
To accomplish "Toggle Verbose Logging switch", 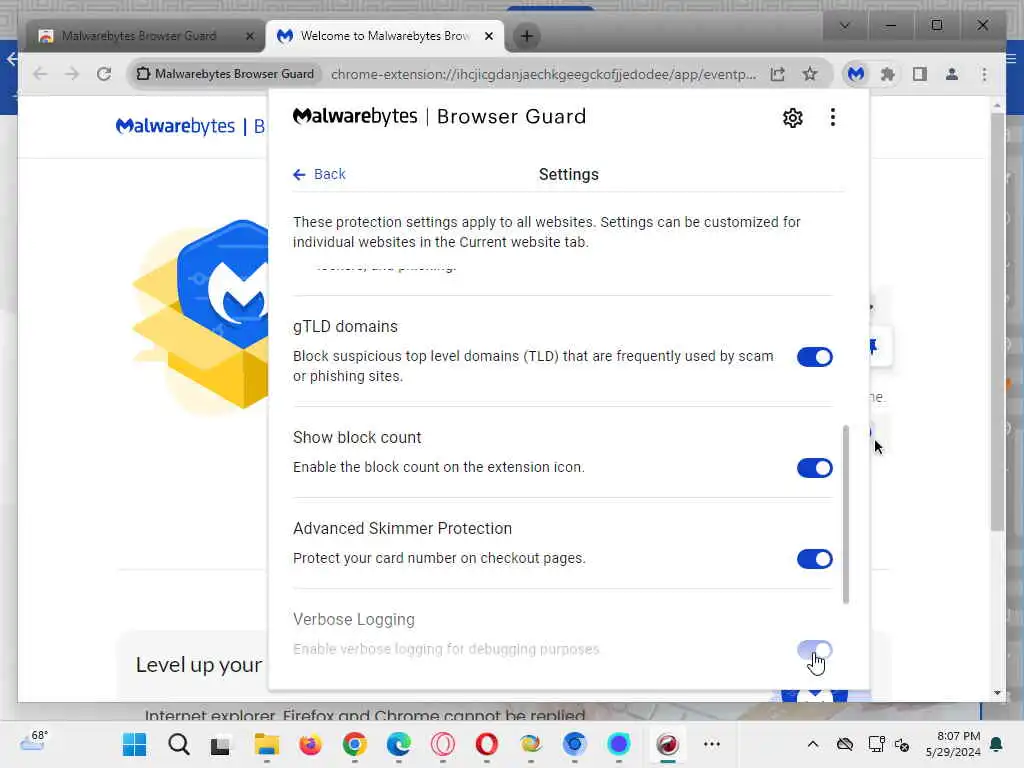I will click(814, 650).
